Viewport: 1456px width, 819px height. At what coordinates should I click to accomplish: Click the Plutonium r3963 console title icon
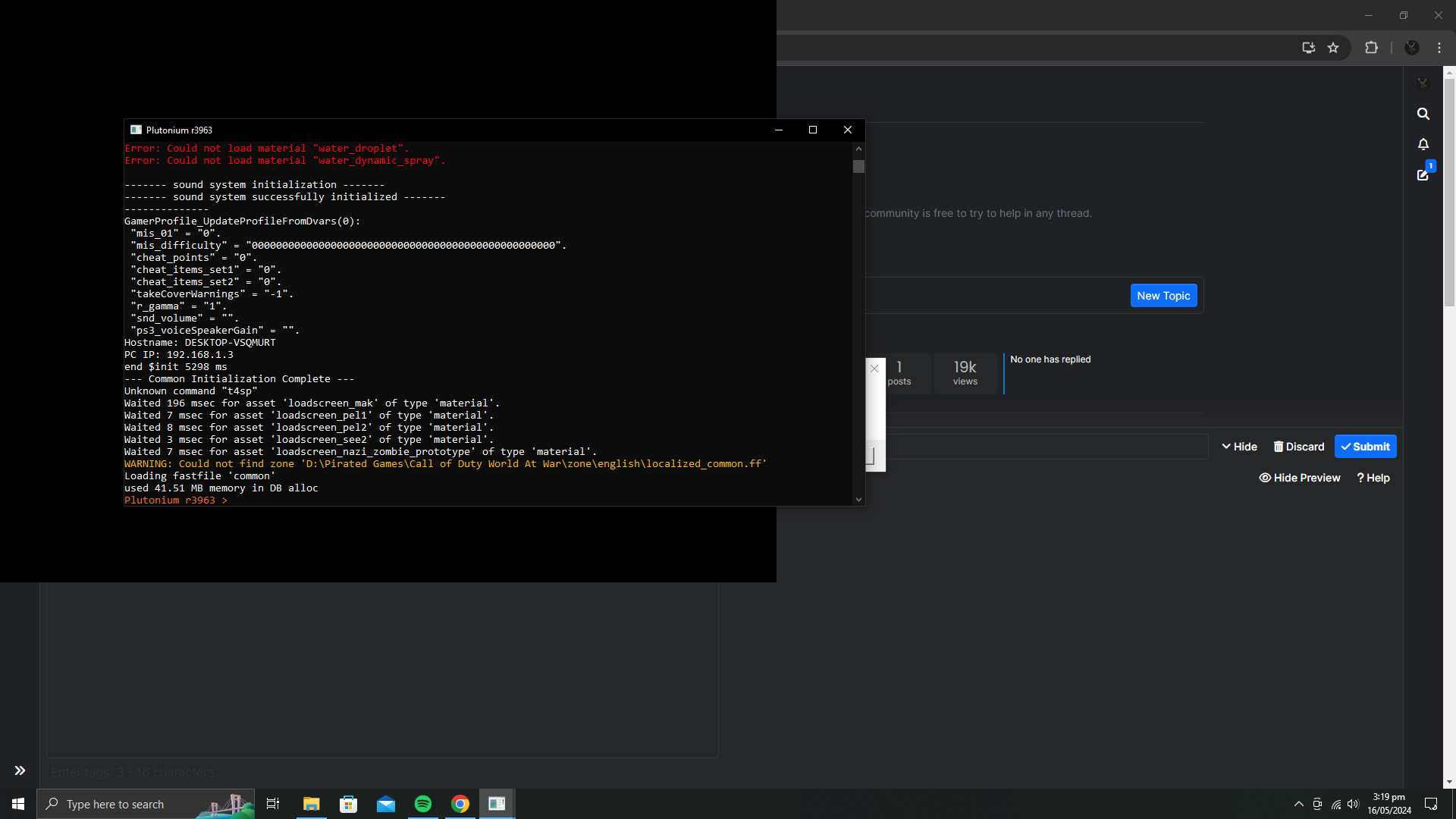136,130
